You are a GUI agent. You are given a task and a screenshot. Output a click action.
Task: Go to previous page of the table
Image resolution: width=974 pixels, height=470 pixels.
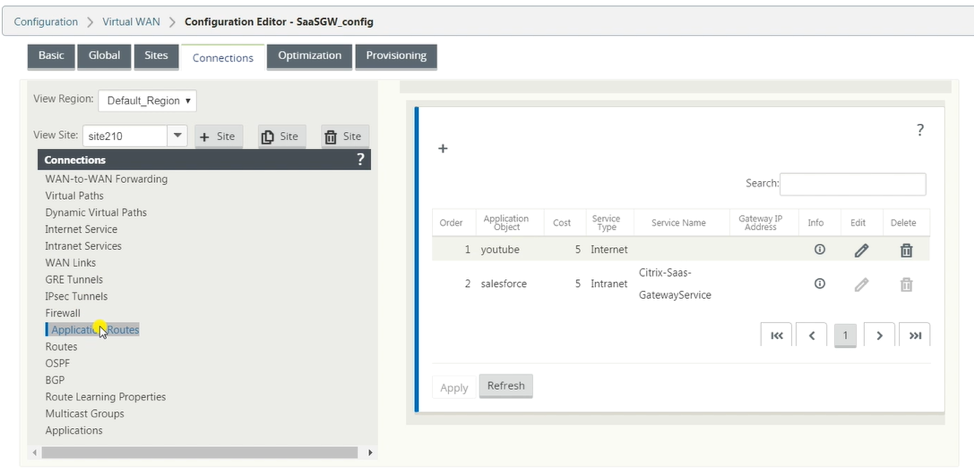(x=811, y=335)
